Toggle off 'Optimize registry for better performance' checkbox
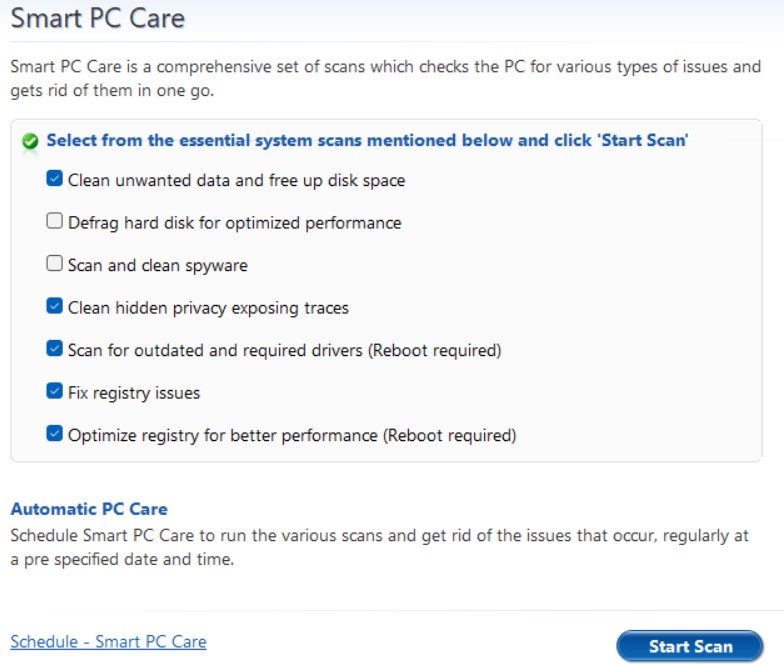The height and width of the screenshot is (664, 784). coord(55,434)
